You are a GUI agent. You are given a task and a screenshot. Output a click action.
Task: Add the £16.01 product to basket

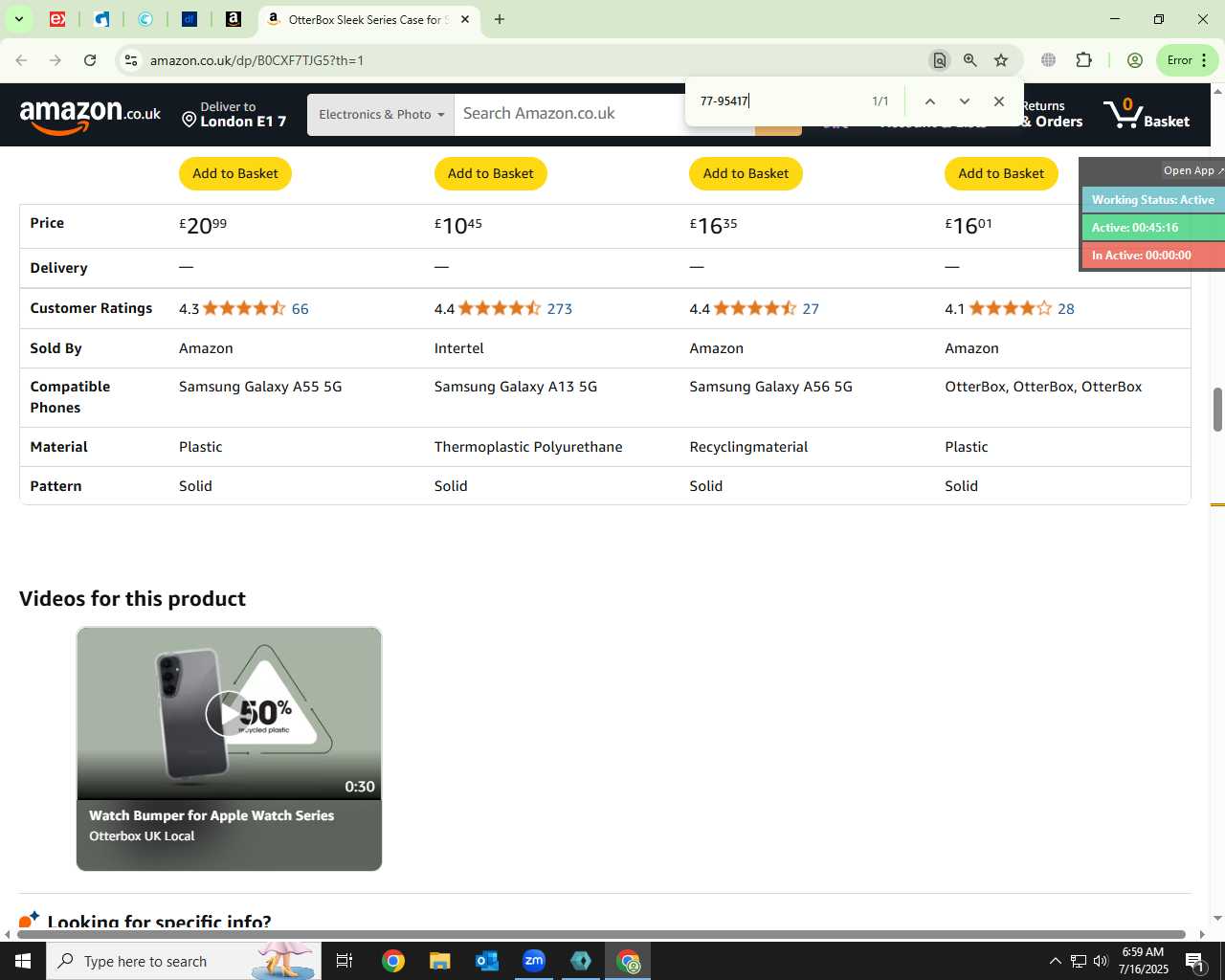coord(1001,173)
